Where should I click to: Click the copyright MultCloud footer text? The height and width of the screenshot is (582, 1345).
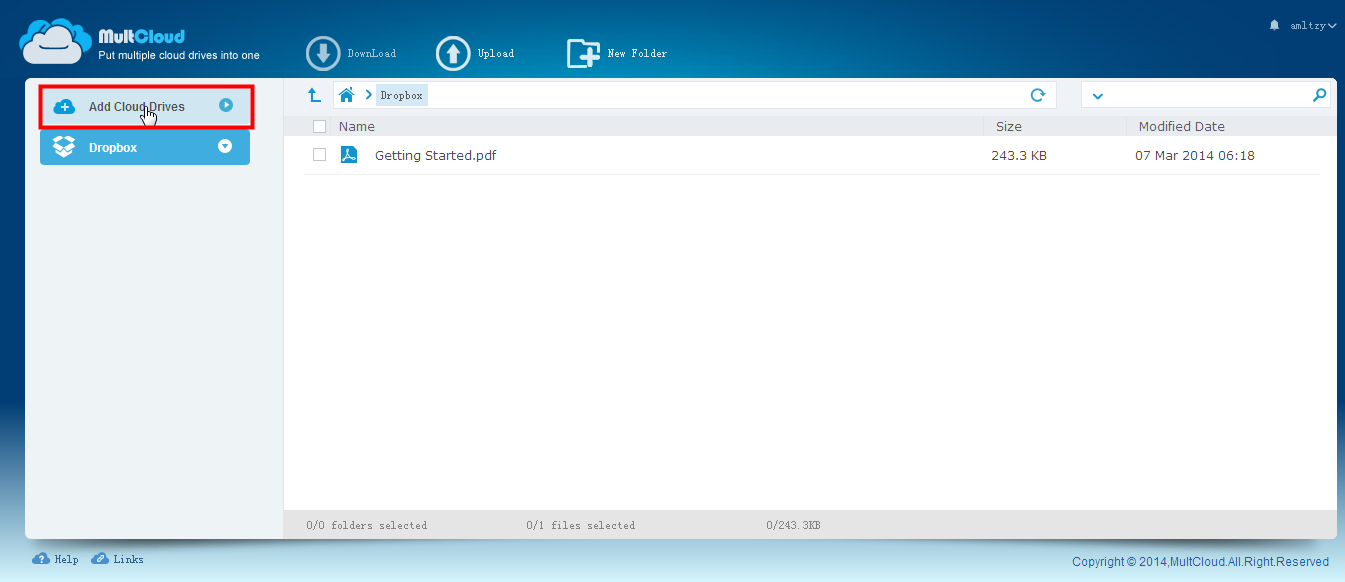point(1200,561)
